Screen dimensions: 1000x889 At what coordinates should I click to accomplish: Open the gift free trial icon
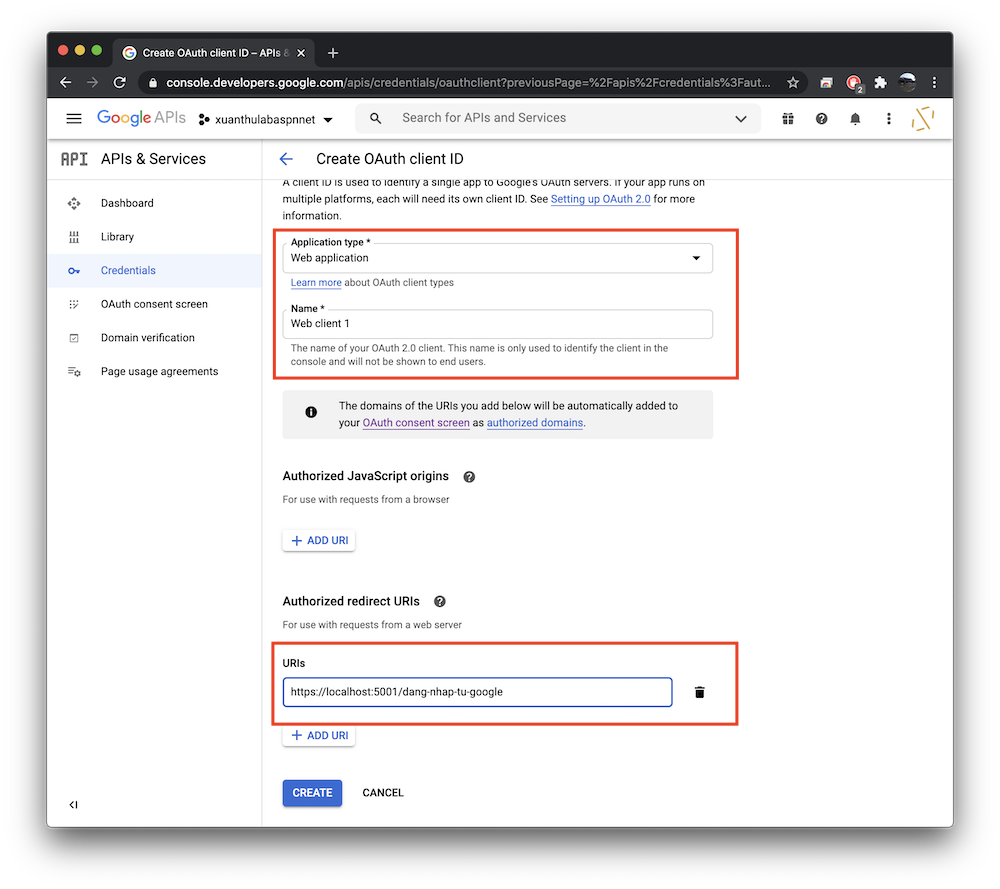point(788,119)
